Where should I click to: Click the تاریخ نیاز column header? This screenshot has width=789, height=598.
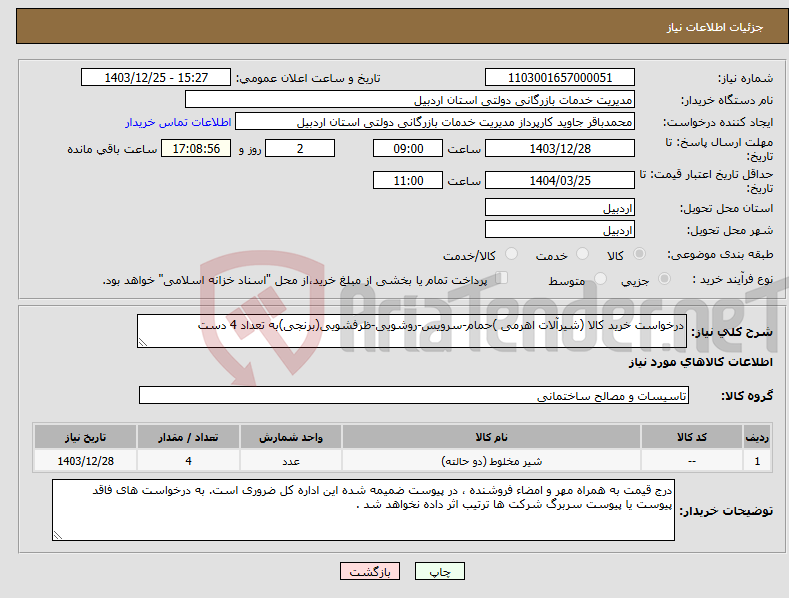click(86, 437)
